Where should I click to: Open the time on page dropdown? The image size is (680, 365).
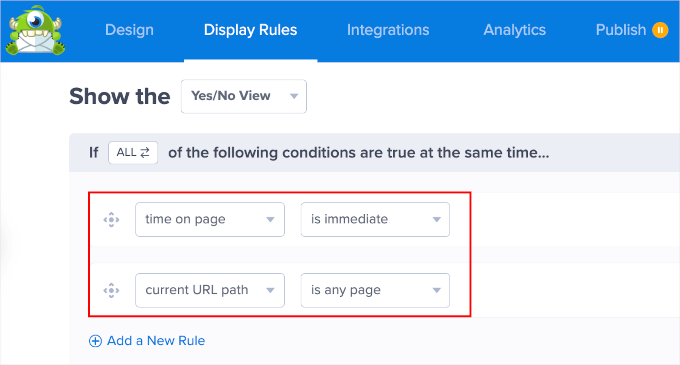(x=210, y=219)
